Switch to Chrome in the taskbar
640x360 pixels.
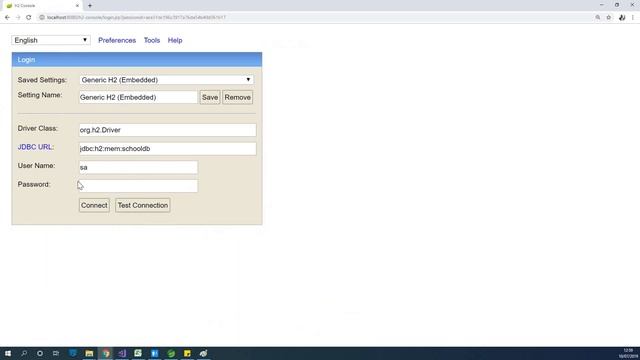[106, 353]
